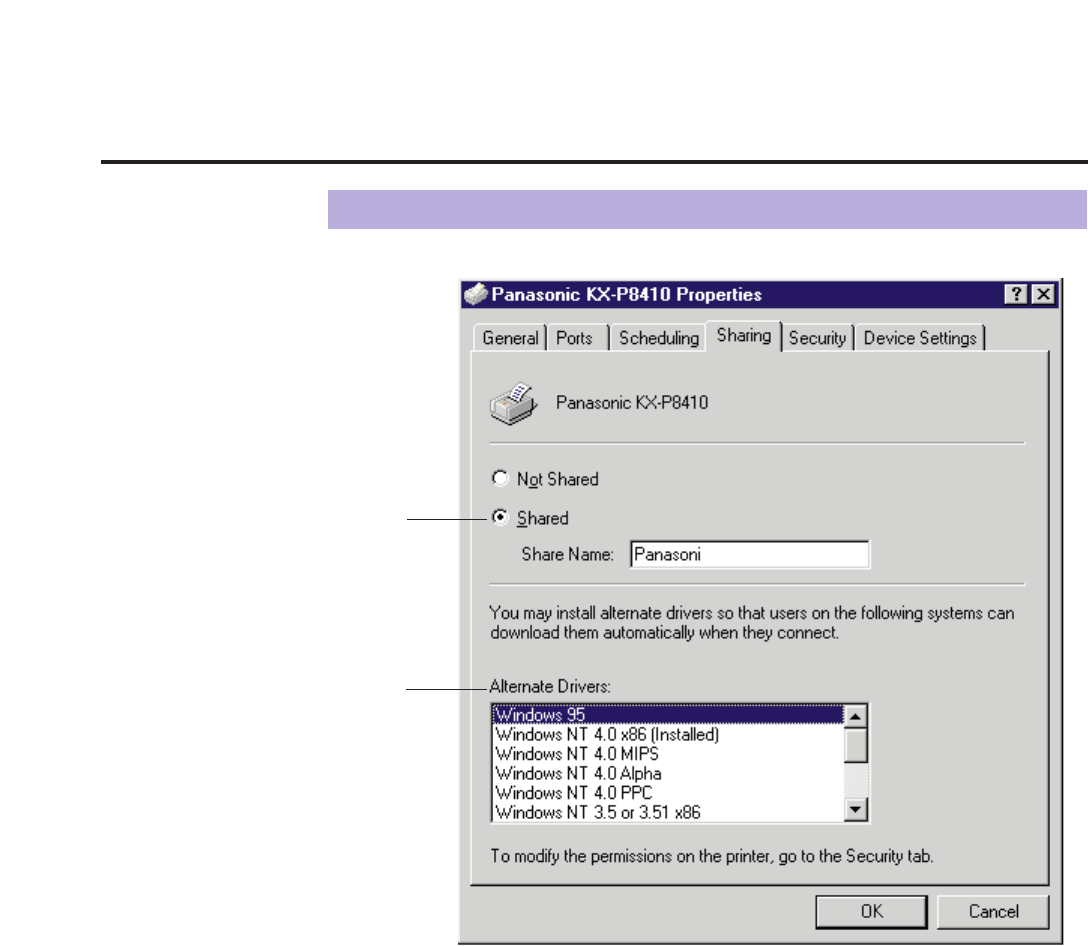Click the driver list scrollbar thumb

click(x=856, y=745)
